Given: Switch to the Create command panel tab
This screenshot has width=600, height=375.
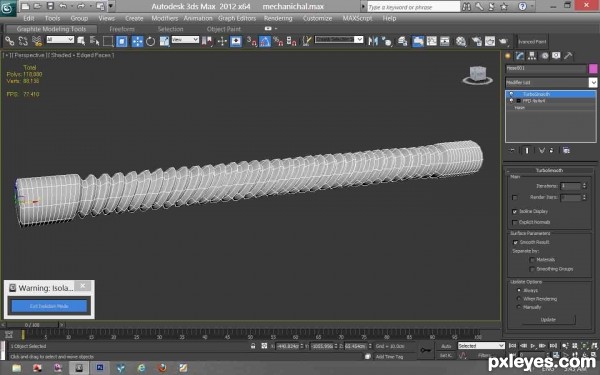Looking at the screenshot, I should click(x=508, y=56).
